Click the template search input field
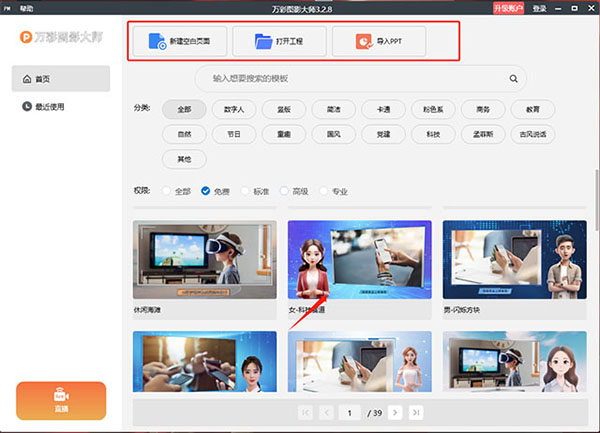Viewport: 600px width, 433px height. [350, 78]
